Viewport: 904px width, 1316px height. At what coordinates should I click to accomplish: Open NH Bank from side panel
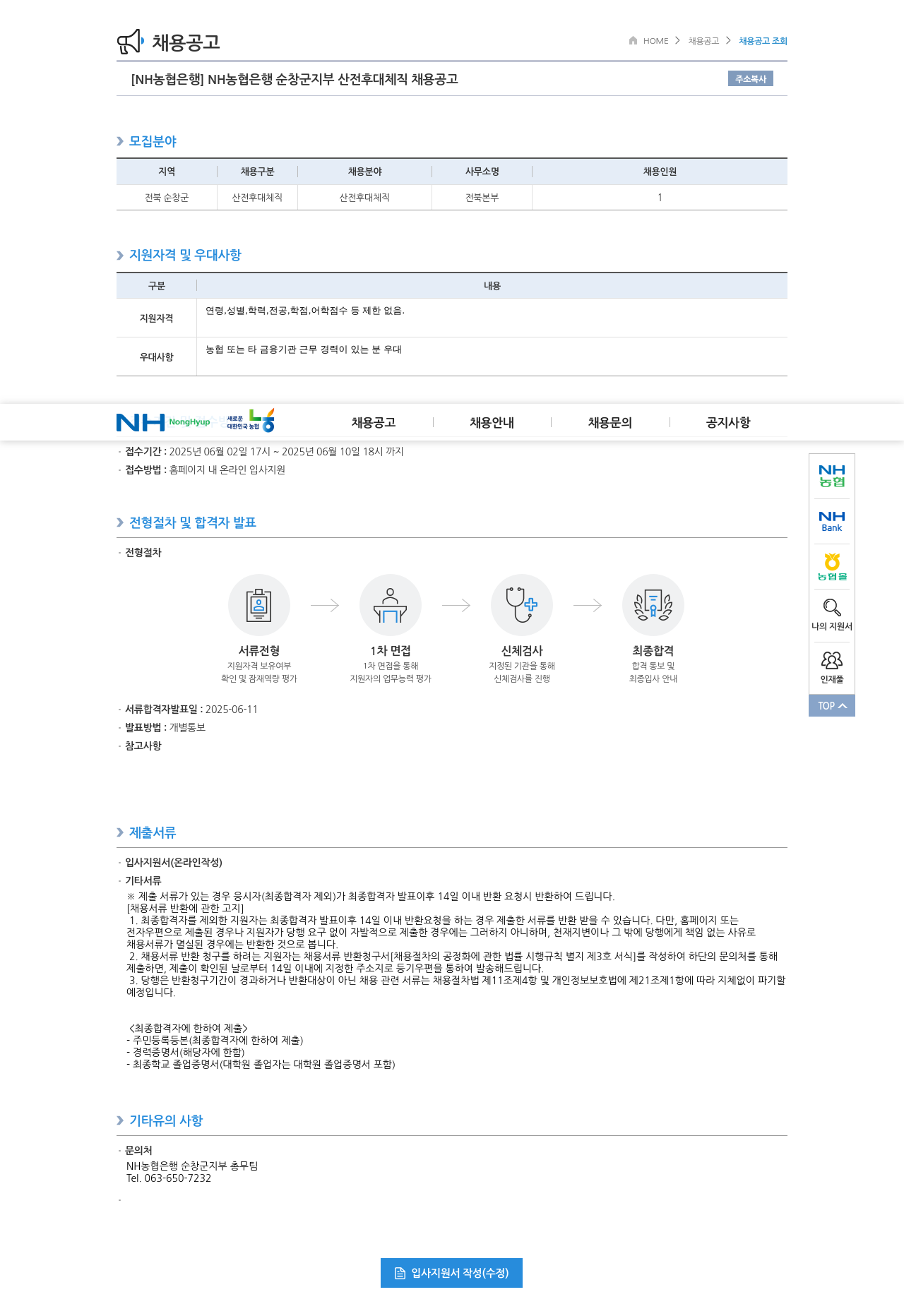[832, 522]
